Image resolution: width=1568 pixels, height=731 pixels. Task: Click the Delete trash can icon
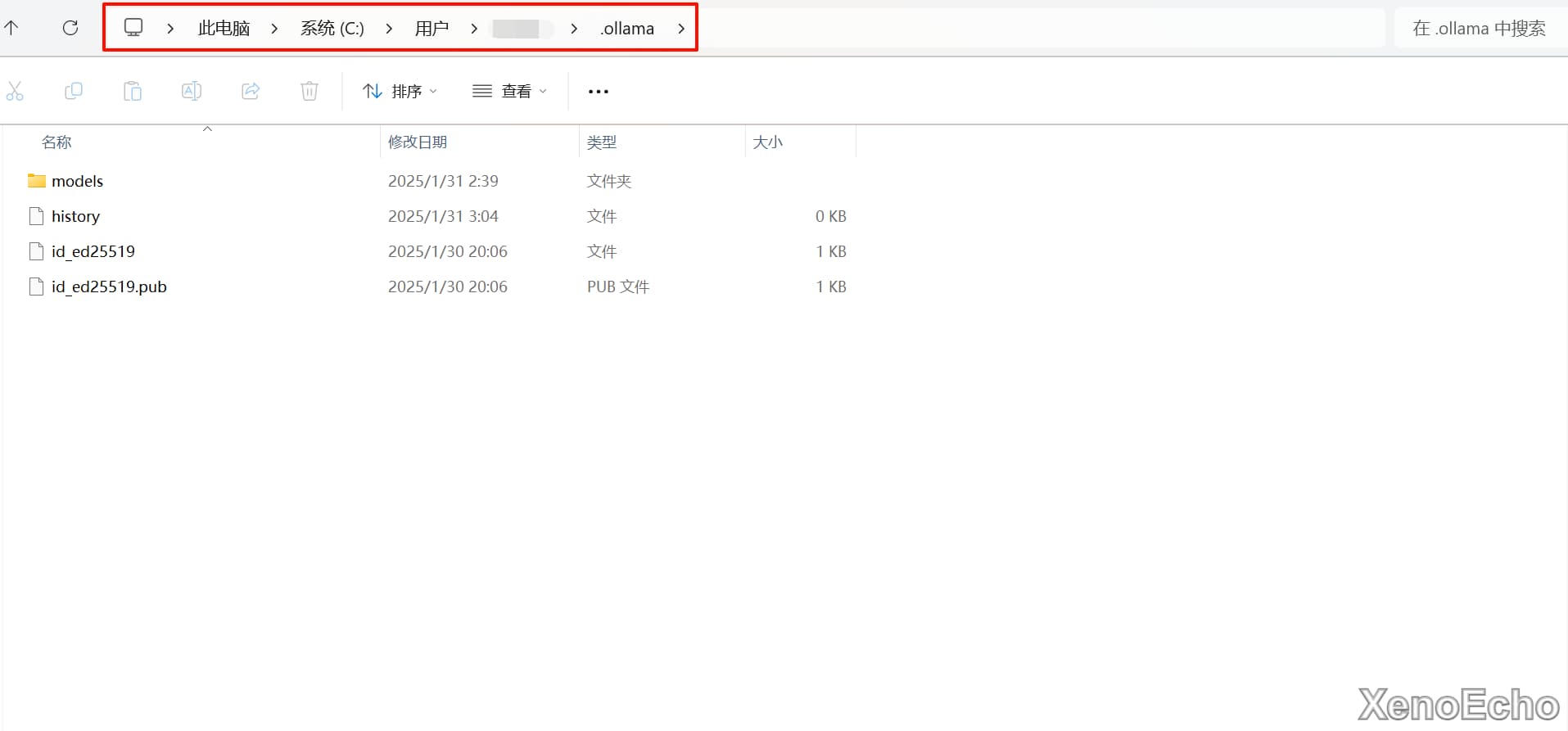pyautogui.click(x=310, y=91)
